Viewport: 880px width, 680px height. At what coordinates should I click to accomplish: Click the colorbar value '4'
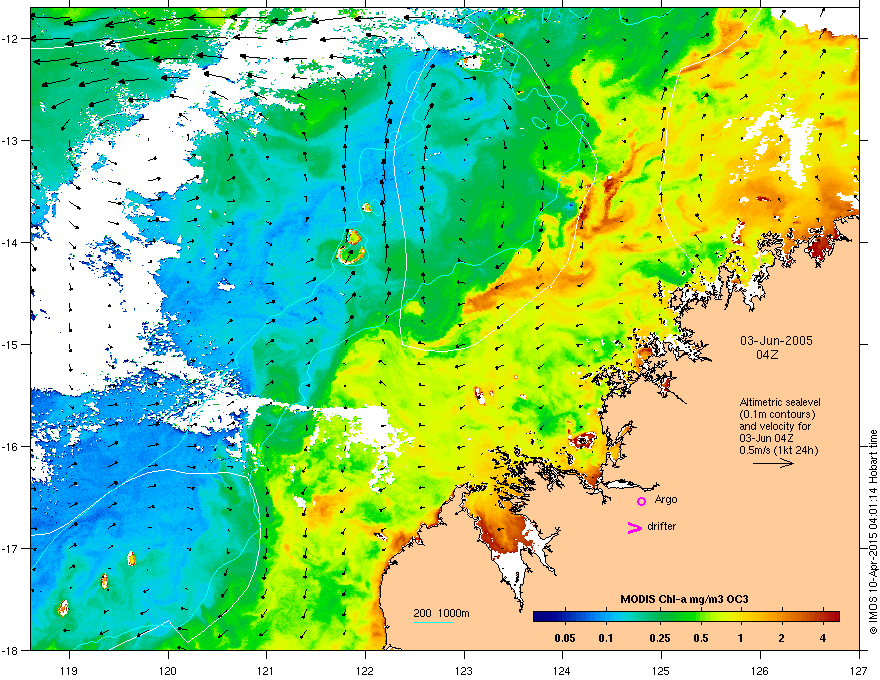[823, 638]
